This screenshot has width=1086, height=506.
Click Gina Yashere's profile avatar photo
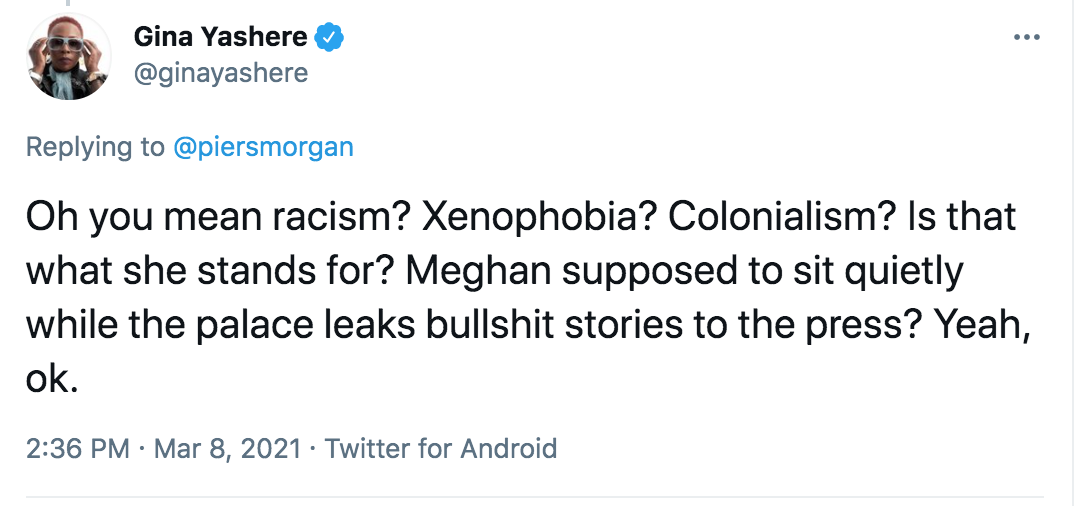click(x=67, y=56)
